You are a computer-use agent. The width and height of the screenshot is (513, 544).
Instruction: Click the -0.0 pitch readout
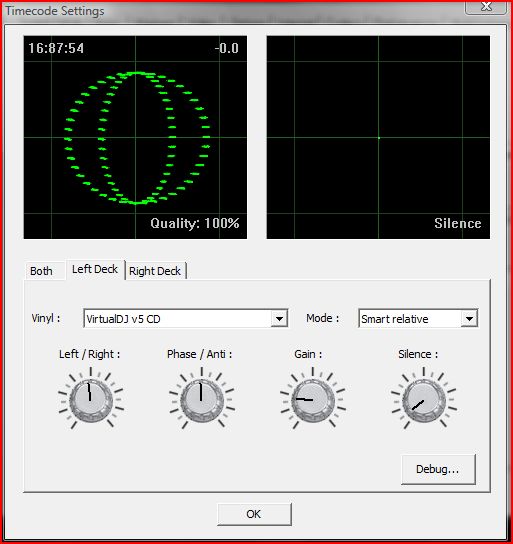pyautogui.click(x=226, y=48)
